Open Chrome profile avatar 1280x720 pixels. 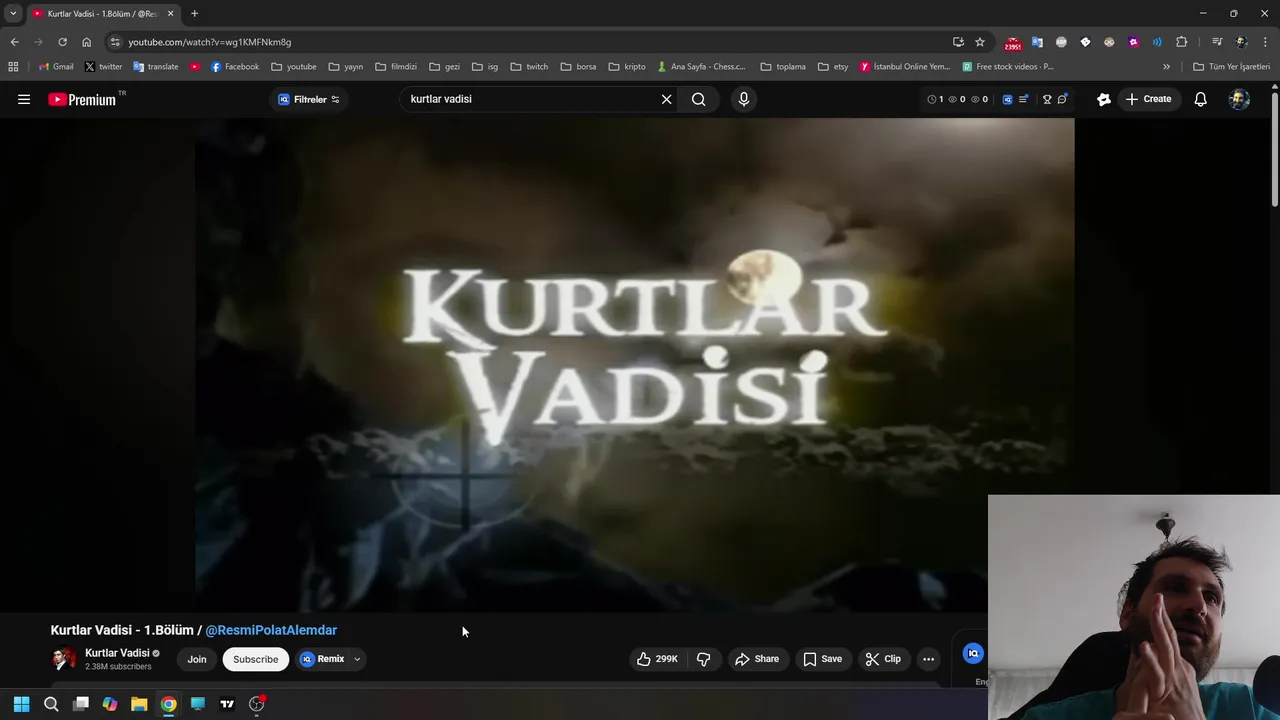pos(1241,42)
